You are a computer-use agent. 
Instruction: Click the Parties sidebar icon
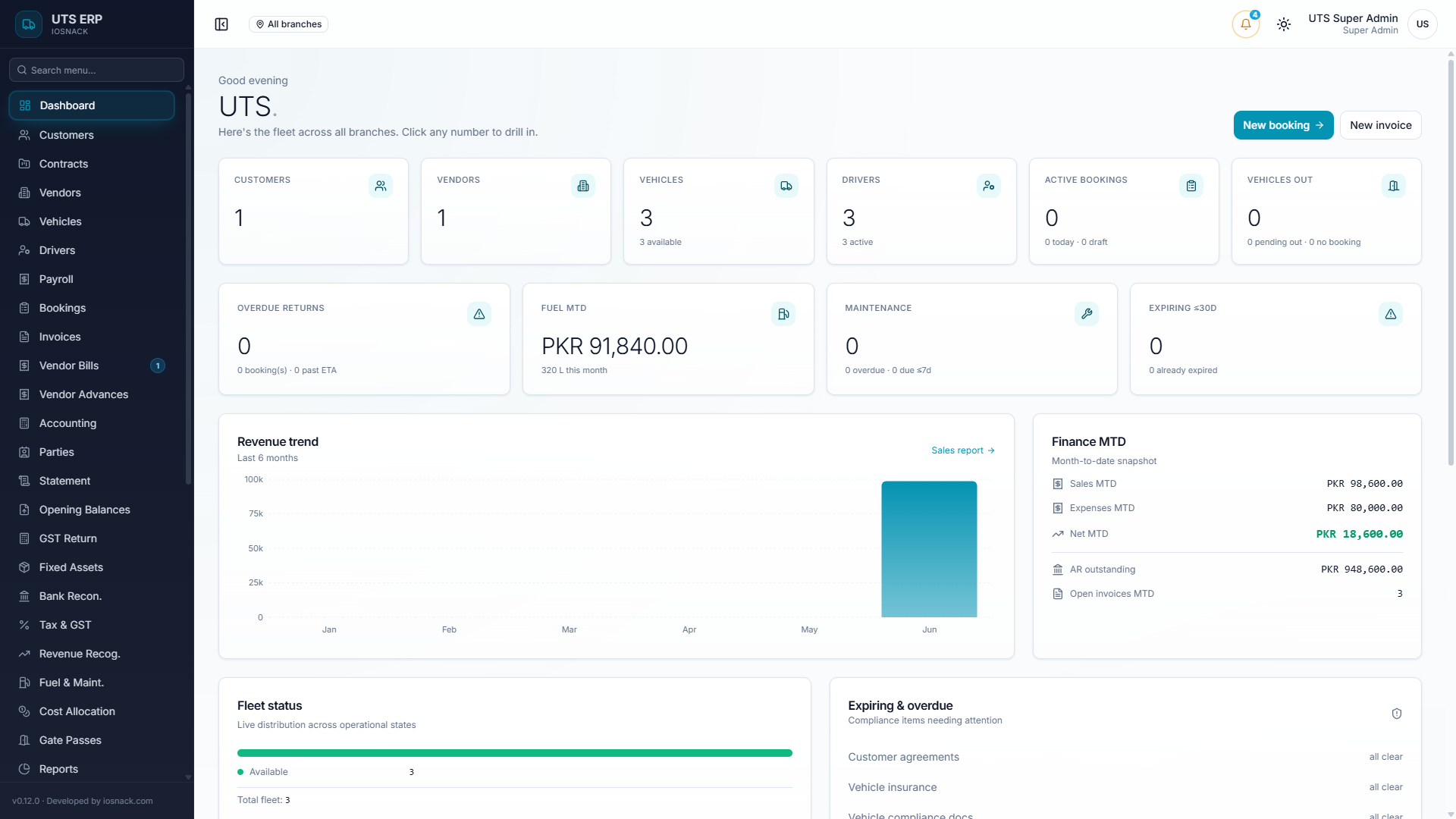[24, 452]
